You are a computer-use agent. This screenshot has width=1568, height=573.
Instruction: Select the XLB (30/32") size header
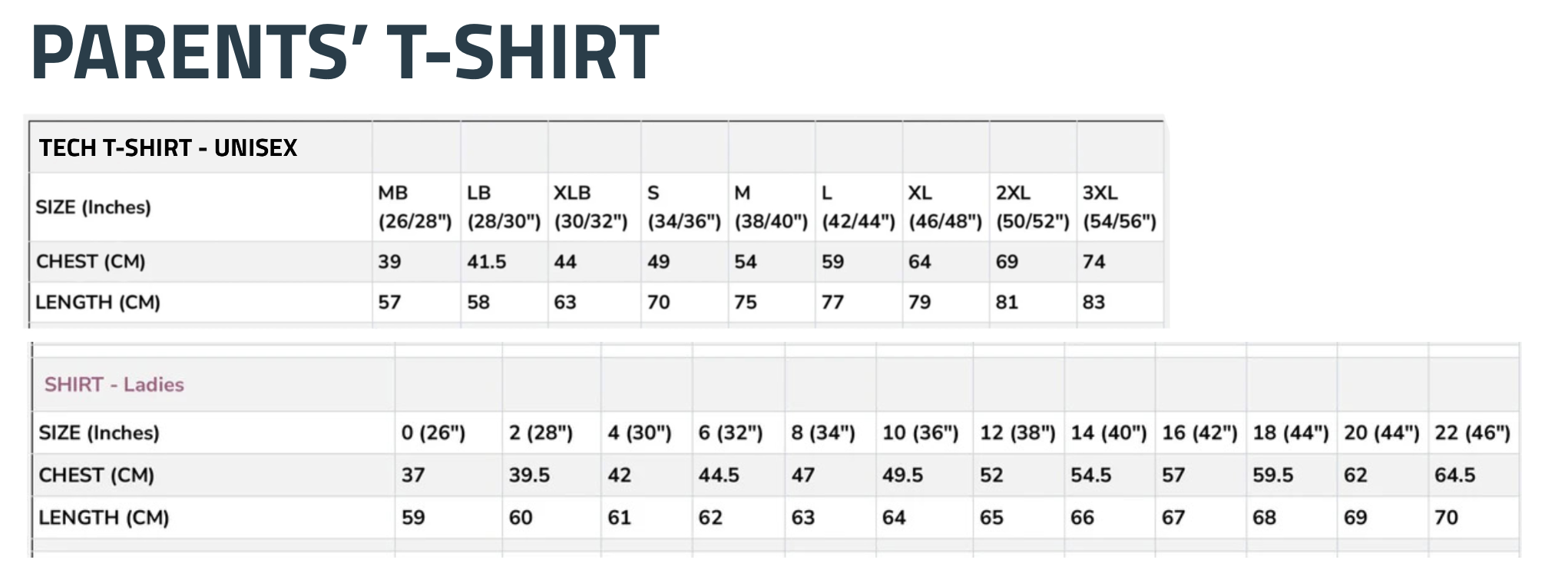[x=591, y=207]
